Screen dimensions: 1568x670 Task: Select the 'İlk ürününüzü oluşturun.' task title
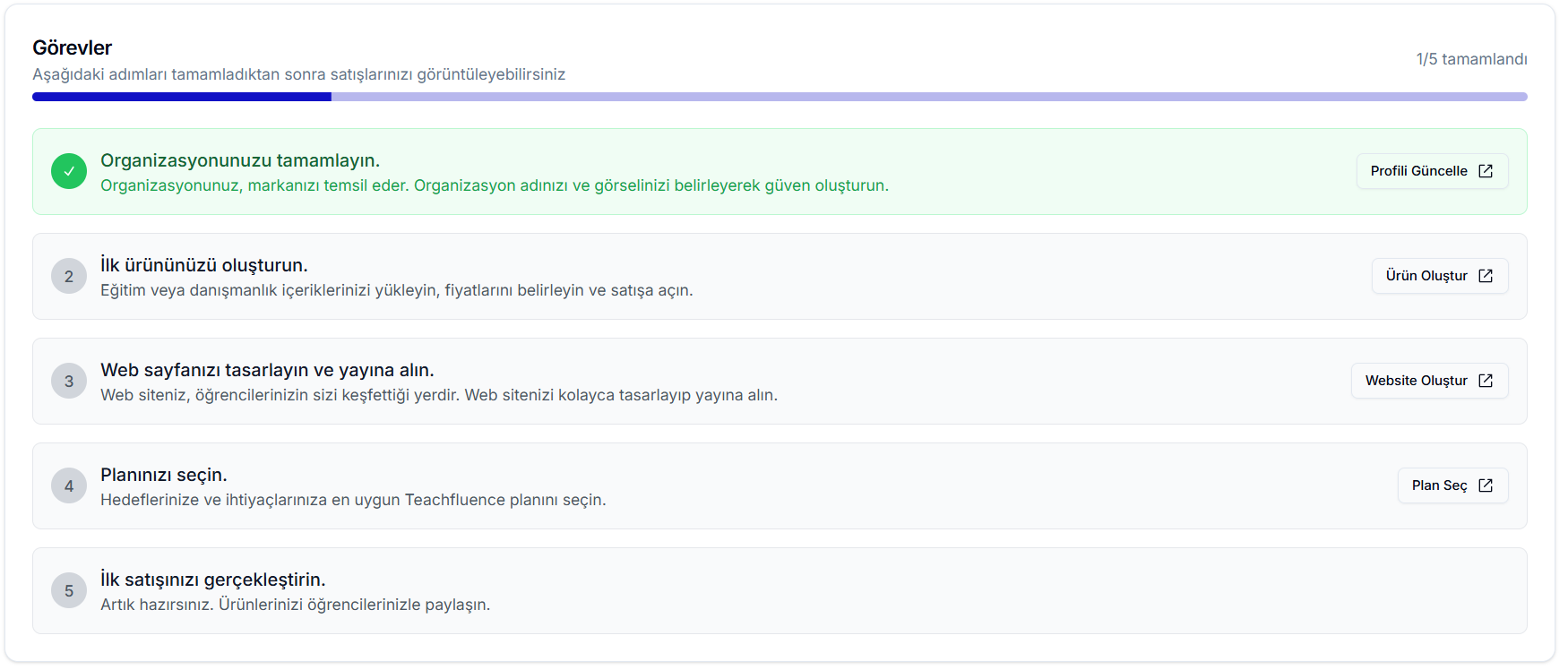pos(204,265)
